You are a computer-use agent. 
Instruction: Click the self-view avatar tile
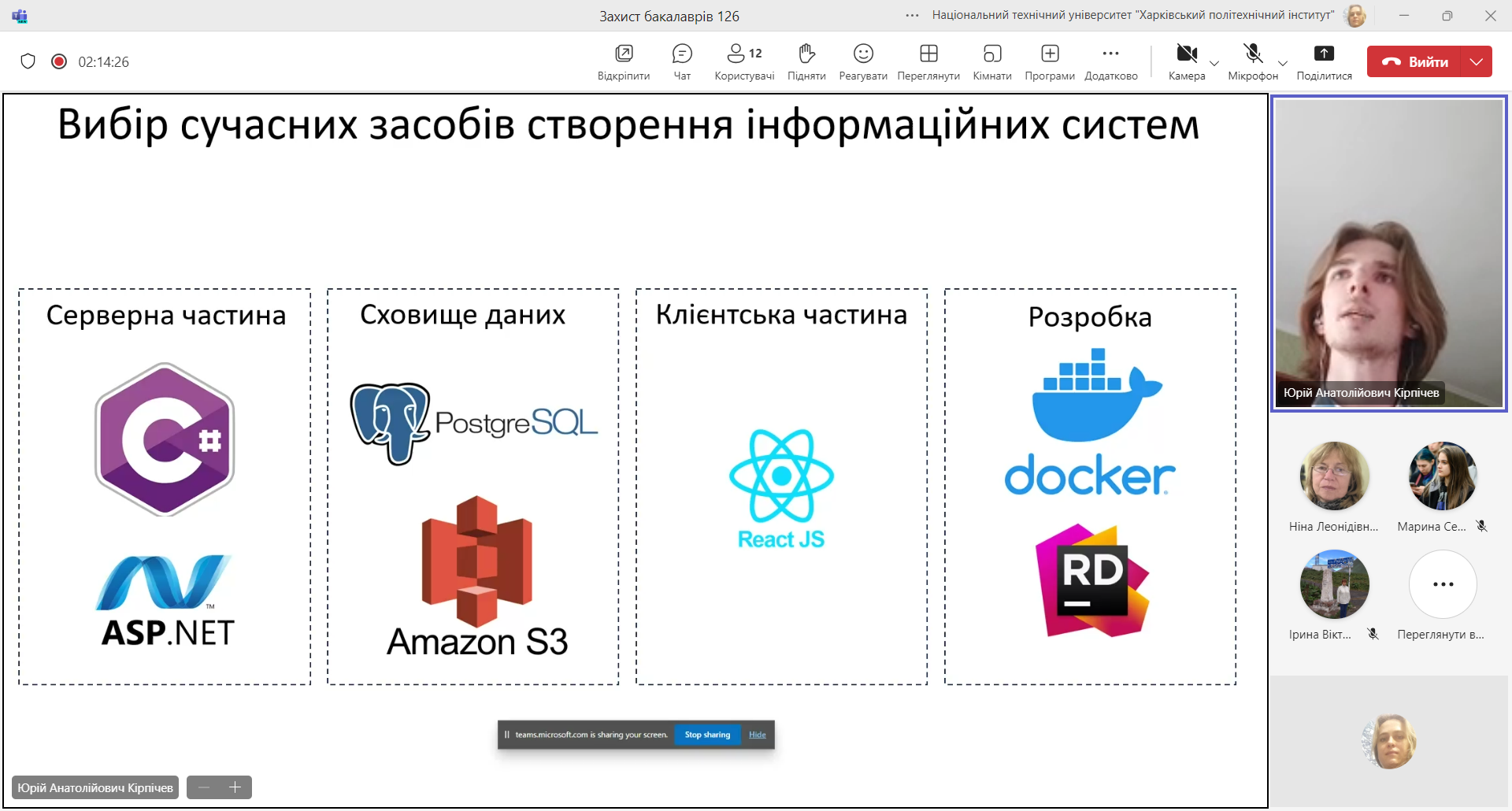[x=1389, y=741]
